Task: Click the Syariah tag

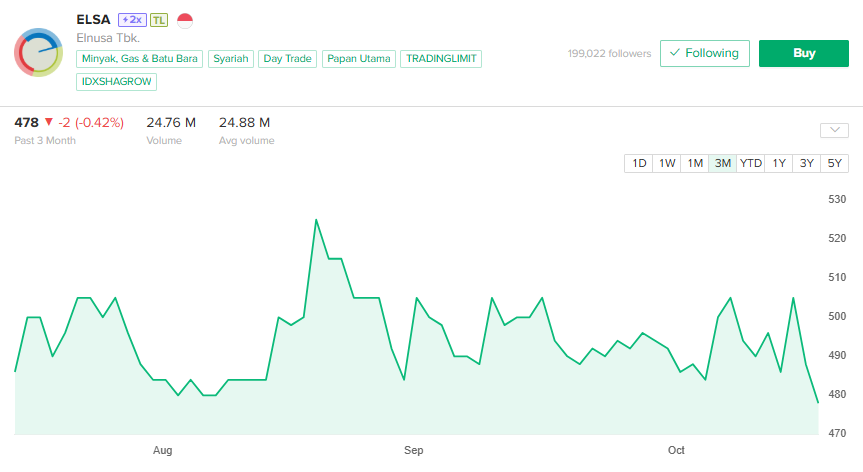Action: tap(231, 59)
